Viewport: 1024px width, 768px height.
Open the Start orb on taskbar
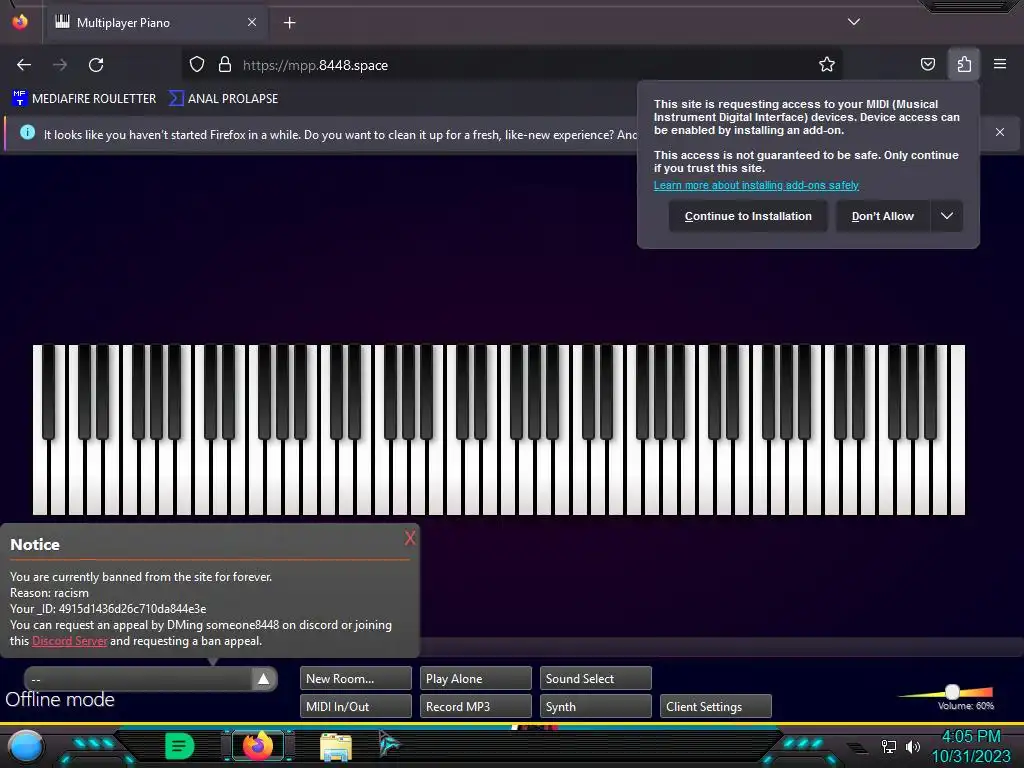pyautogui.click(x=25, y=746)
